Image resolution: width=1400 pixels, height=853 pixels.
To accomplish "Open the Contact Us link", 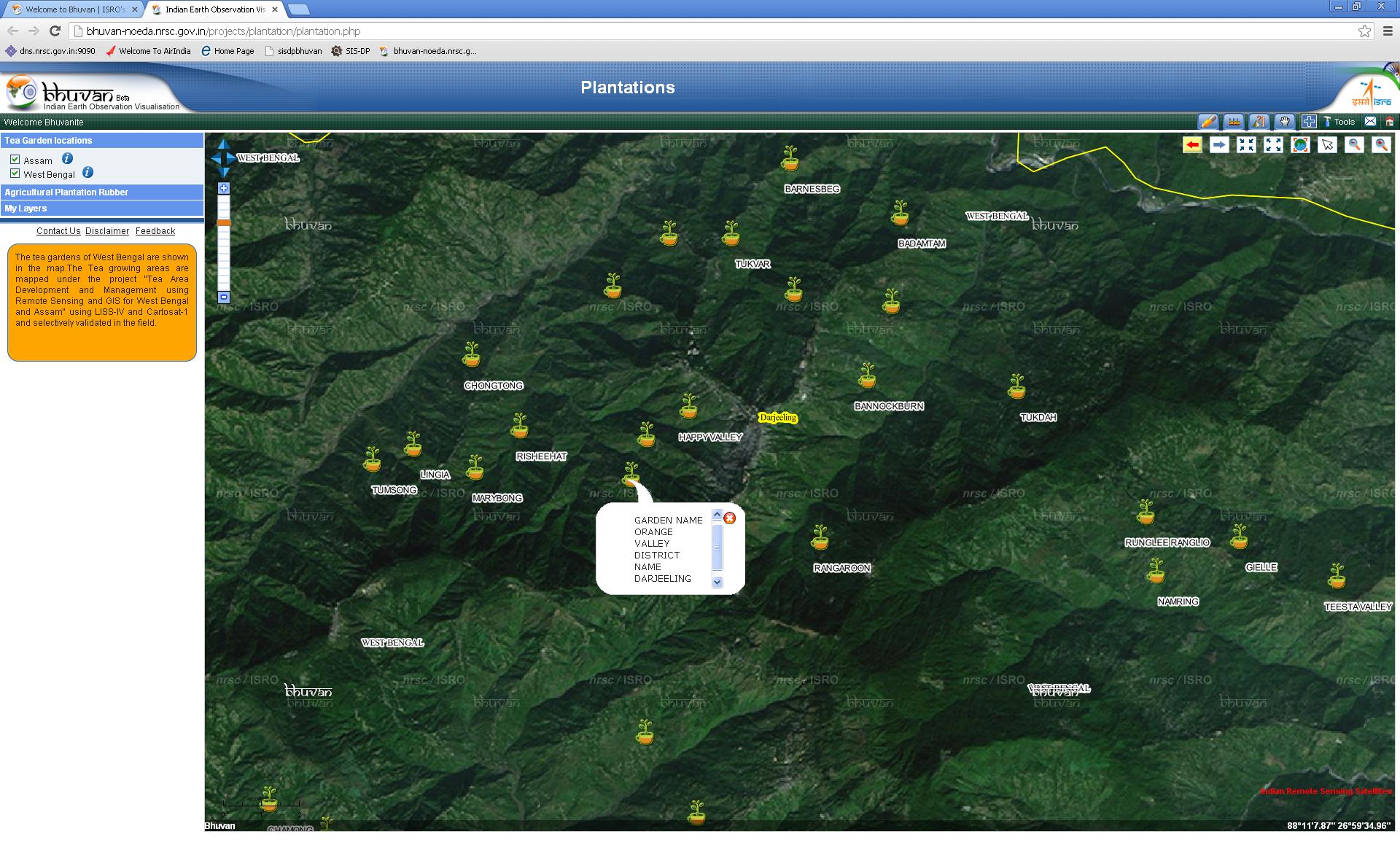I will (x=58, y=231).
